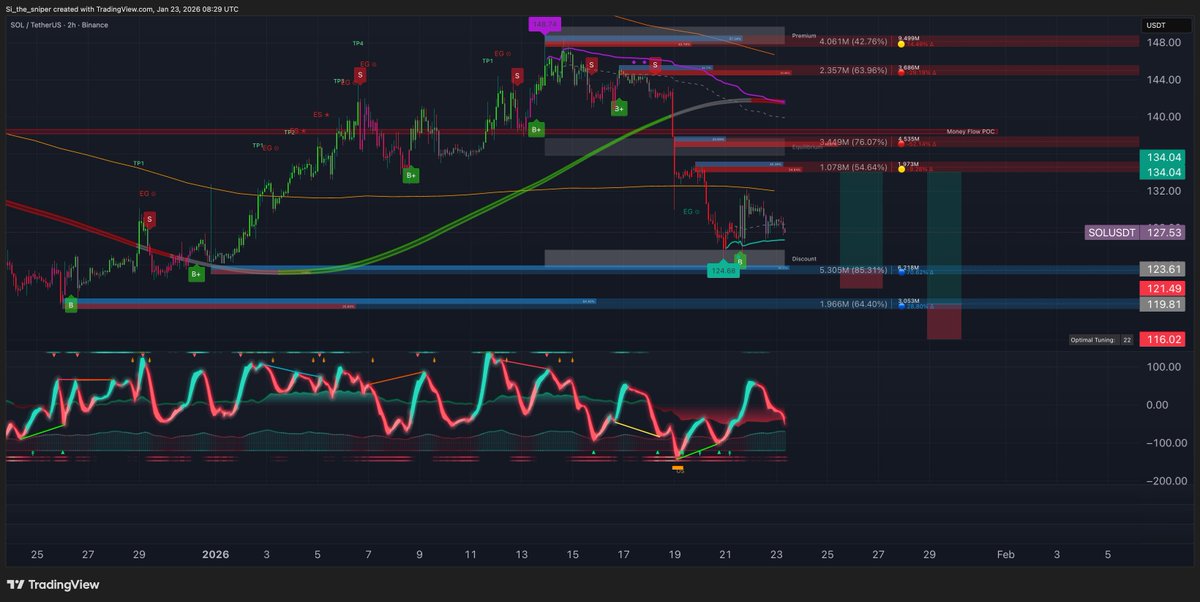Click the red 116.02 price label
This screenshot has height=602, width=1200.
1163,340
